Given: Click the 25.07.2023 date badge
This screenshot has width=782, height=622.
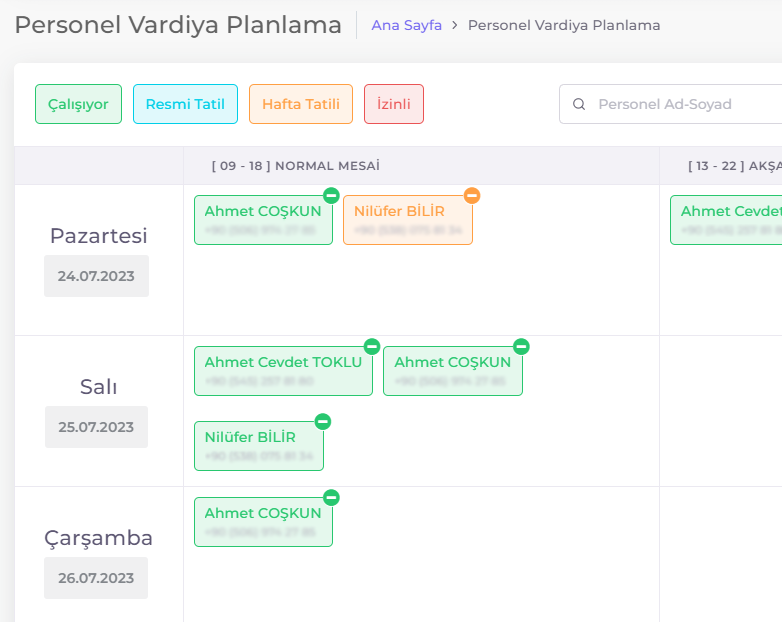Looking at the screenshot, I should coord(96,427).
